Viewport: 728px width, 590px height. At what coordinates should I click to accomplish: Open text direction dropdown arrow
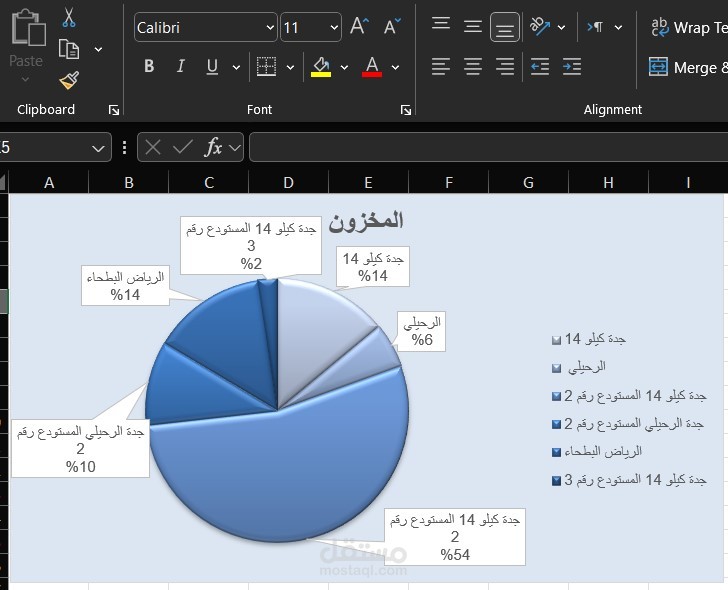(618, 27)
